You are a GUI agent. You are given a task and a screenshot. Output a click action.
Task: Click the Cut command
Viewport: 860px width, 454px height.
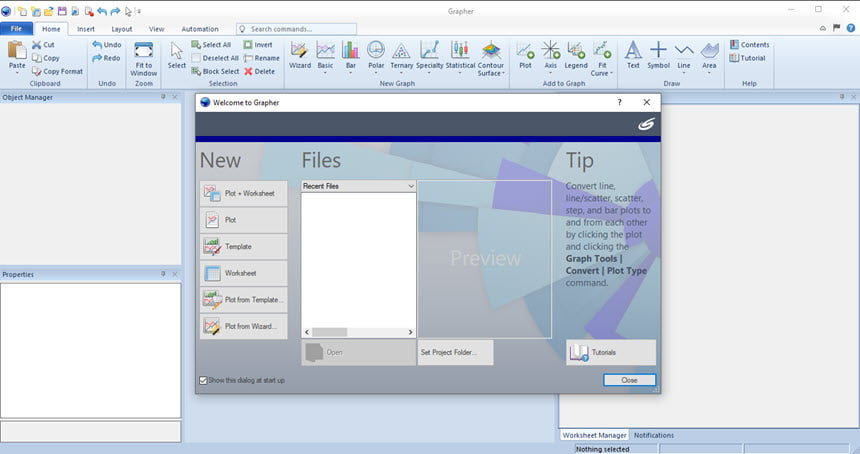click(43, 45)
